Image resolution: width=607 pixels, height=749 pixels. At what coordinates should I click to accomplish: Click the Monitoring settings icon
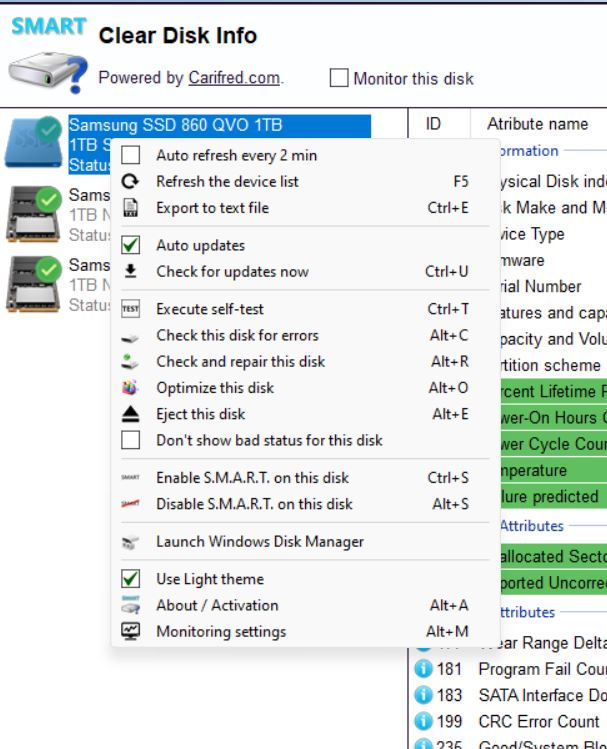click(x=130, y=632)
